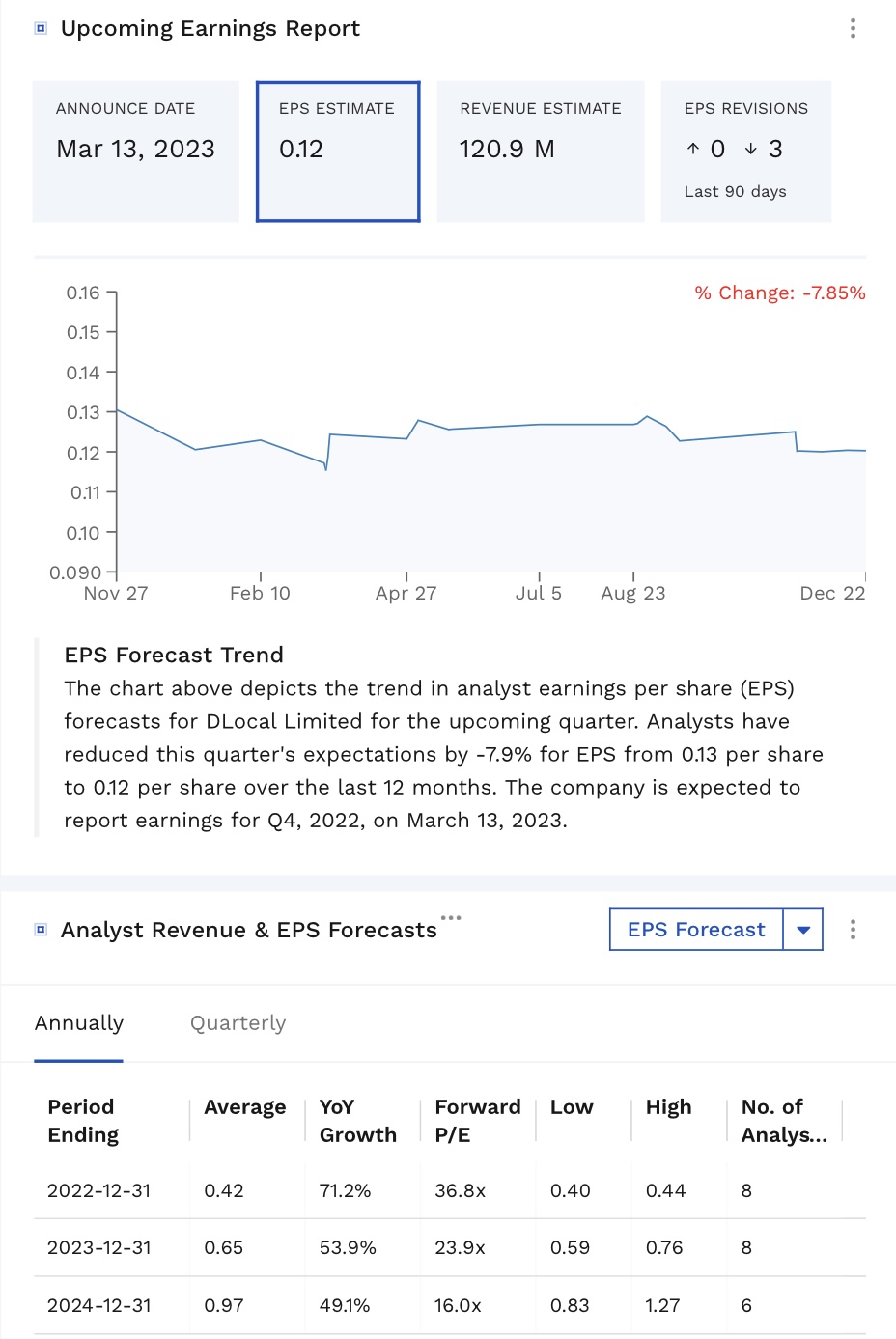
Task: Click the upward EPS revisions arrow
Action: tap(693, 149)
